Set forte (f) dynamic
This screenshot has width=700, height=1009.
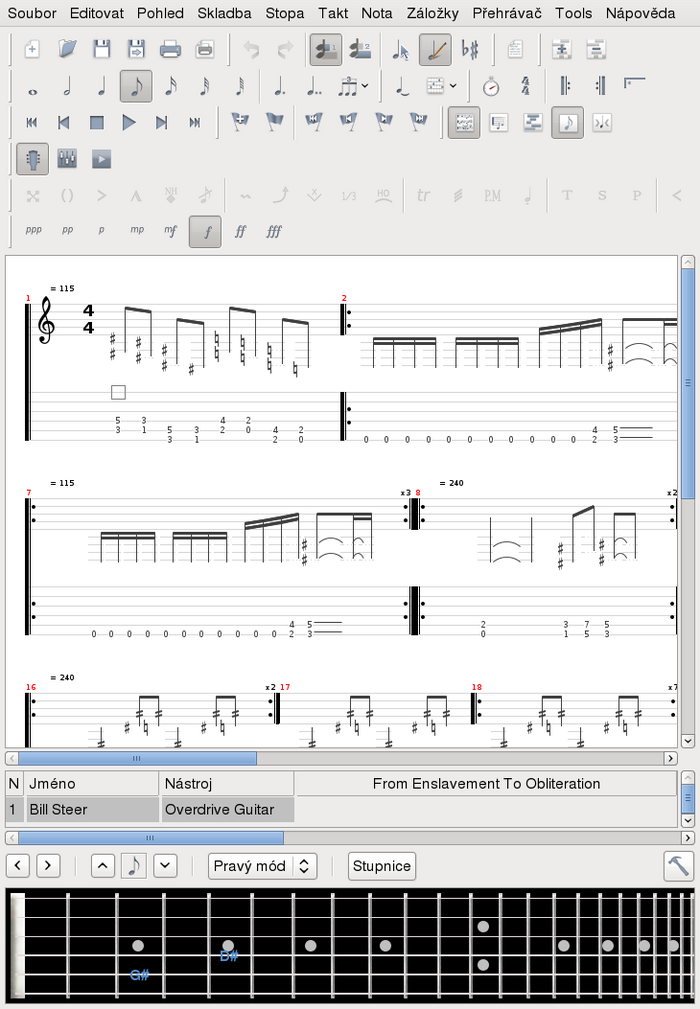pos(205,232)
